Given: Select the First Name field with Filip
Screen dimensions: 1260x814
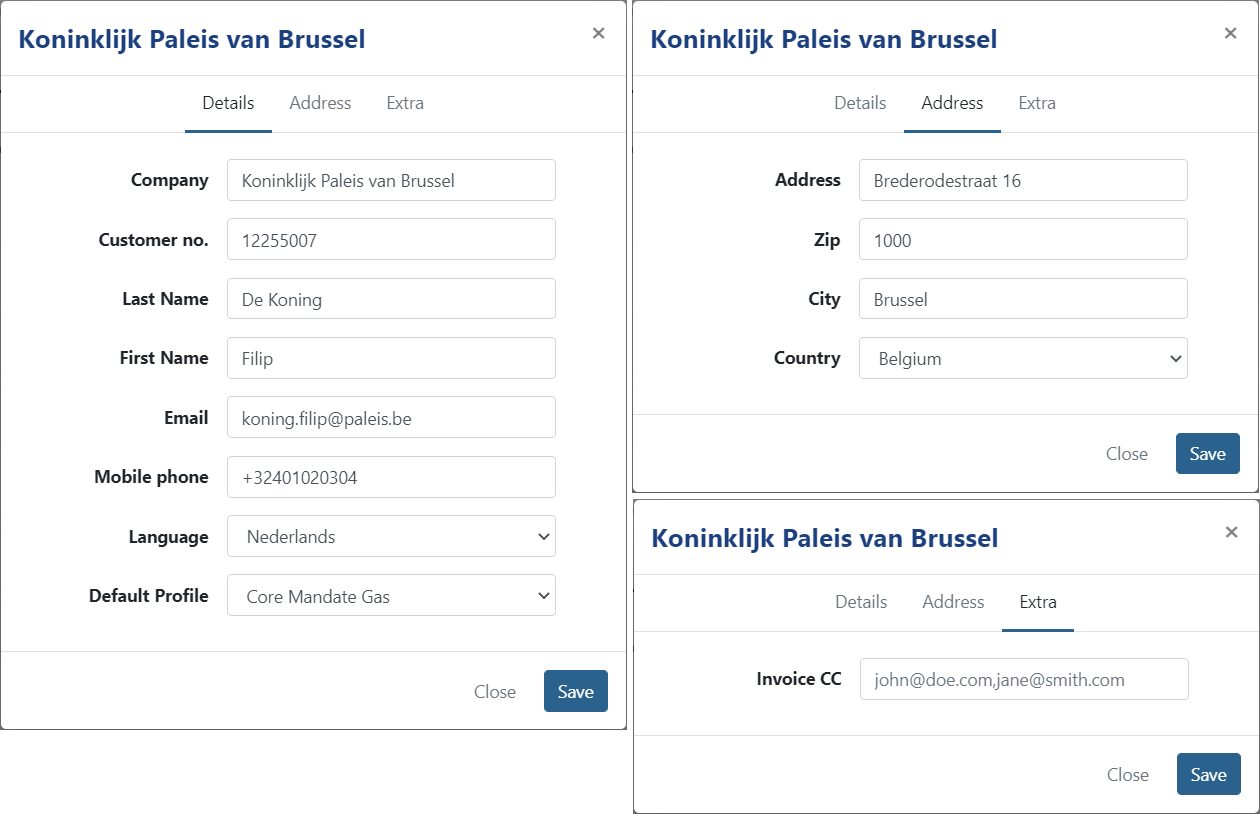Looking at the screenshot, I should (x=391, y=358).
